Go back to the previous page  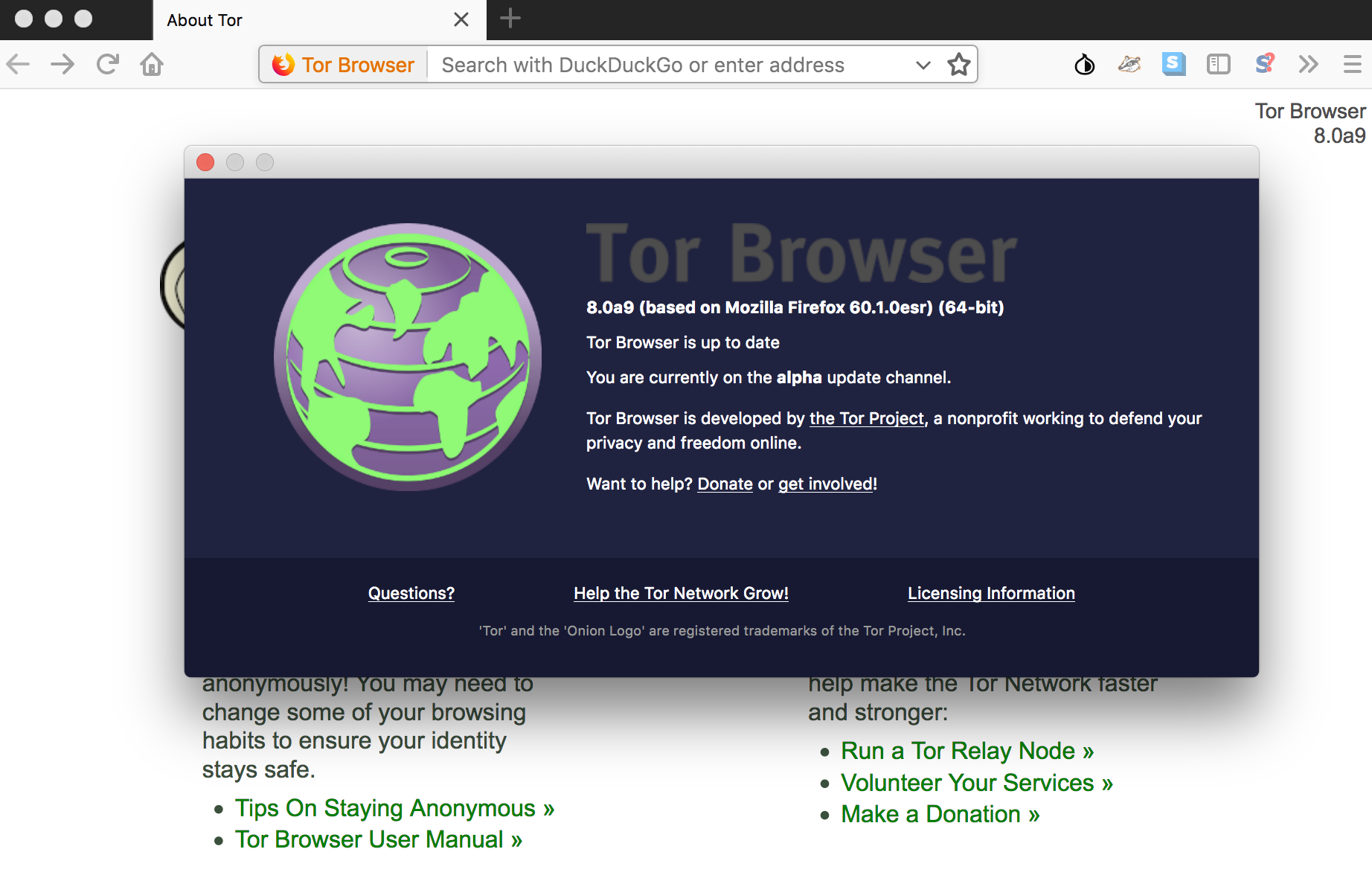18,65
